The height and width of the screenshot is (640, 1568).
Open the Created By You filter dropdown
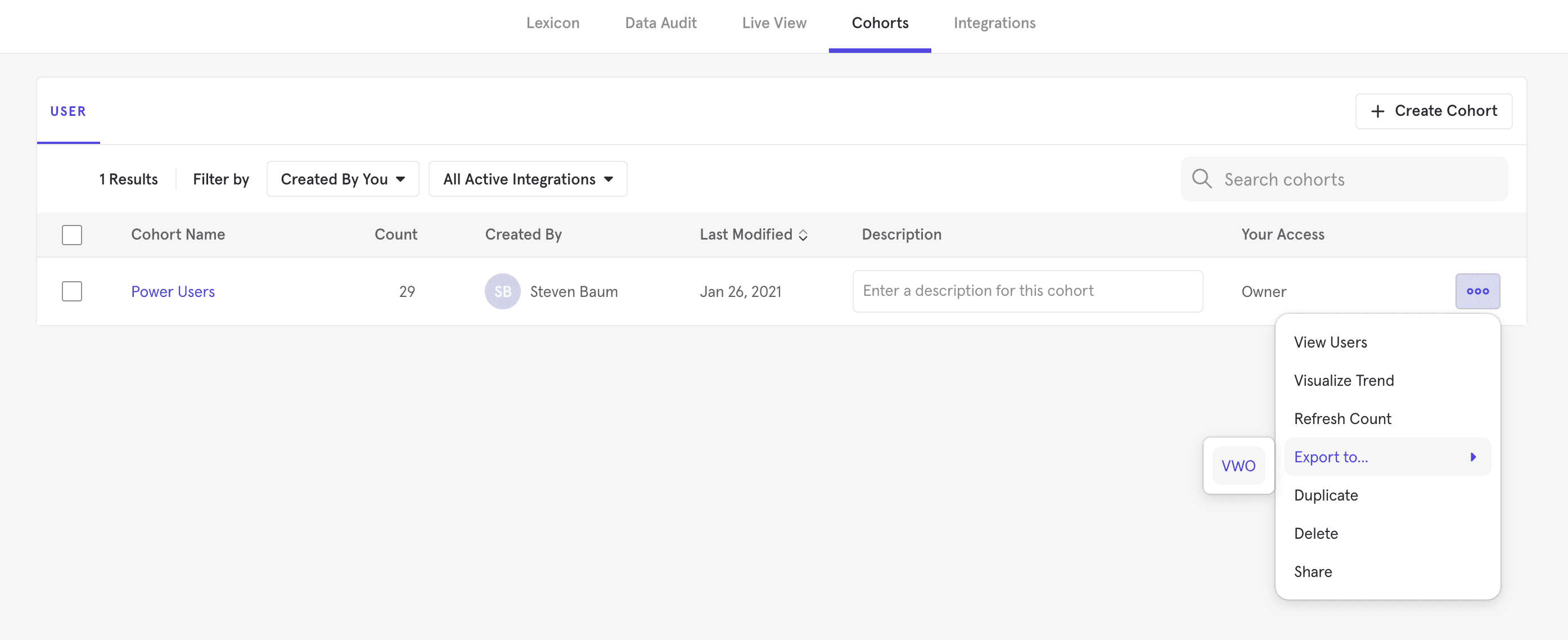[x=343, y=179]
